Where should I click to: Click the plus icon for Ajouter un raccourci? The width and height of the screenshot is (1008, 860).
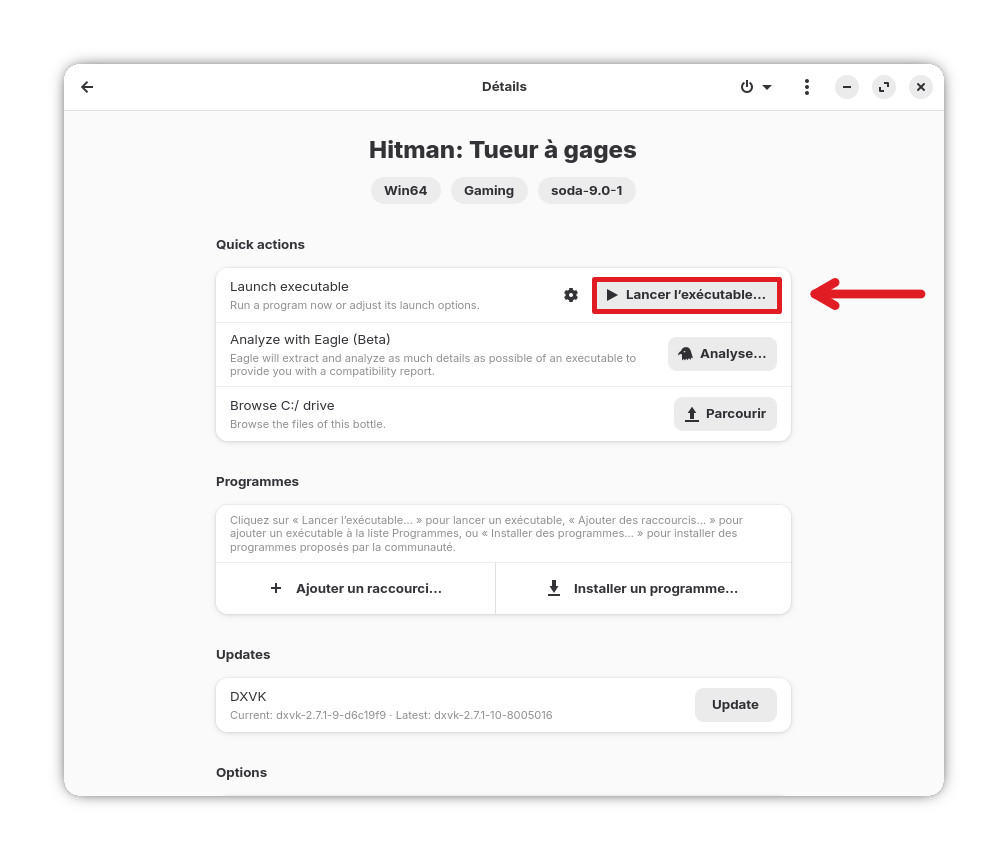(x=276, y=589)
